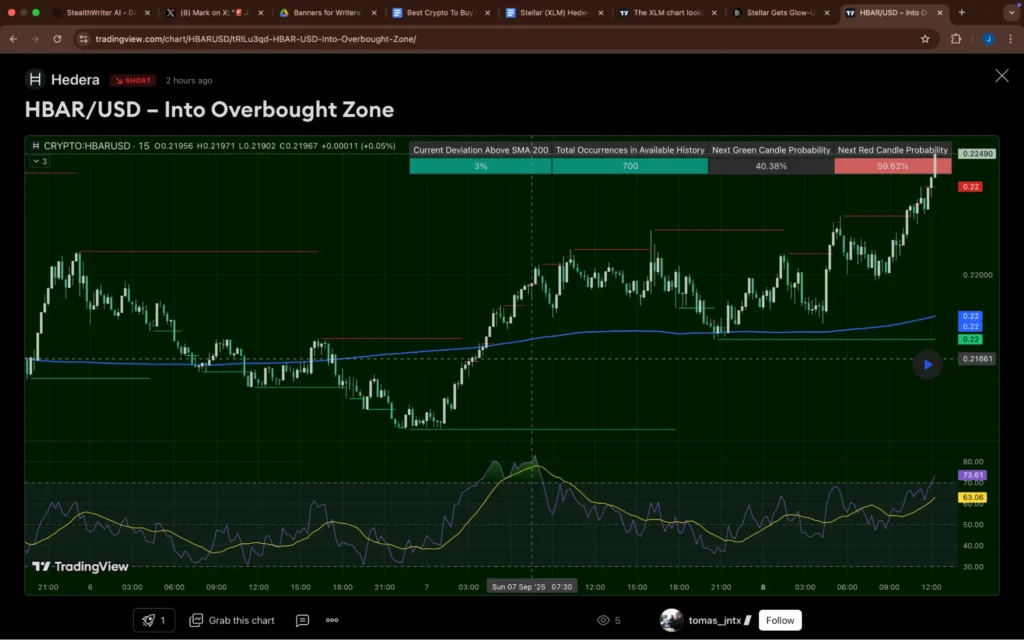Click the HBAR/USD – Into Overbought Zone title
This screenshot has height=640, width=1024.
point(209,109)
